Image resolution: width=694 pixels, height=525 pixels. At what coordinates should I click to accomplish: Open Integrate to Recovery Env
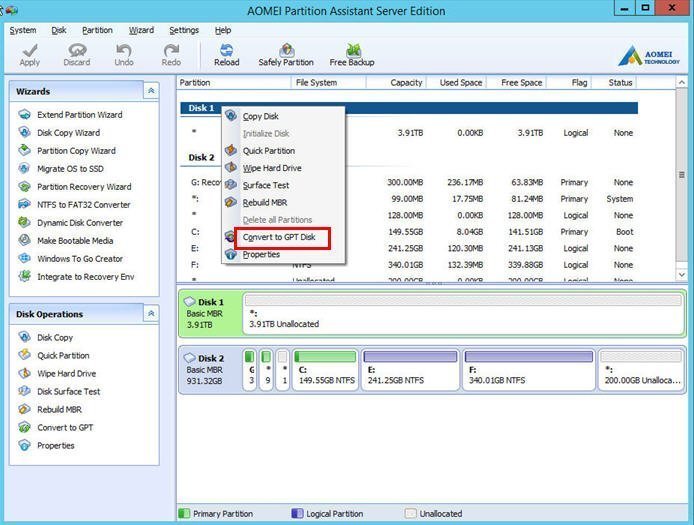click(x=77, y=277)
